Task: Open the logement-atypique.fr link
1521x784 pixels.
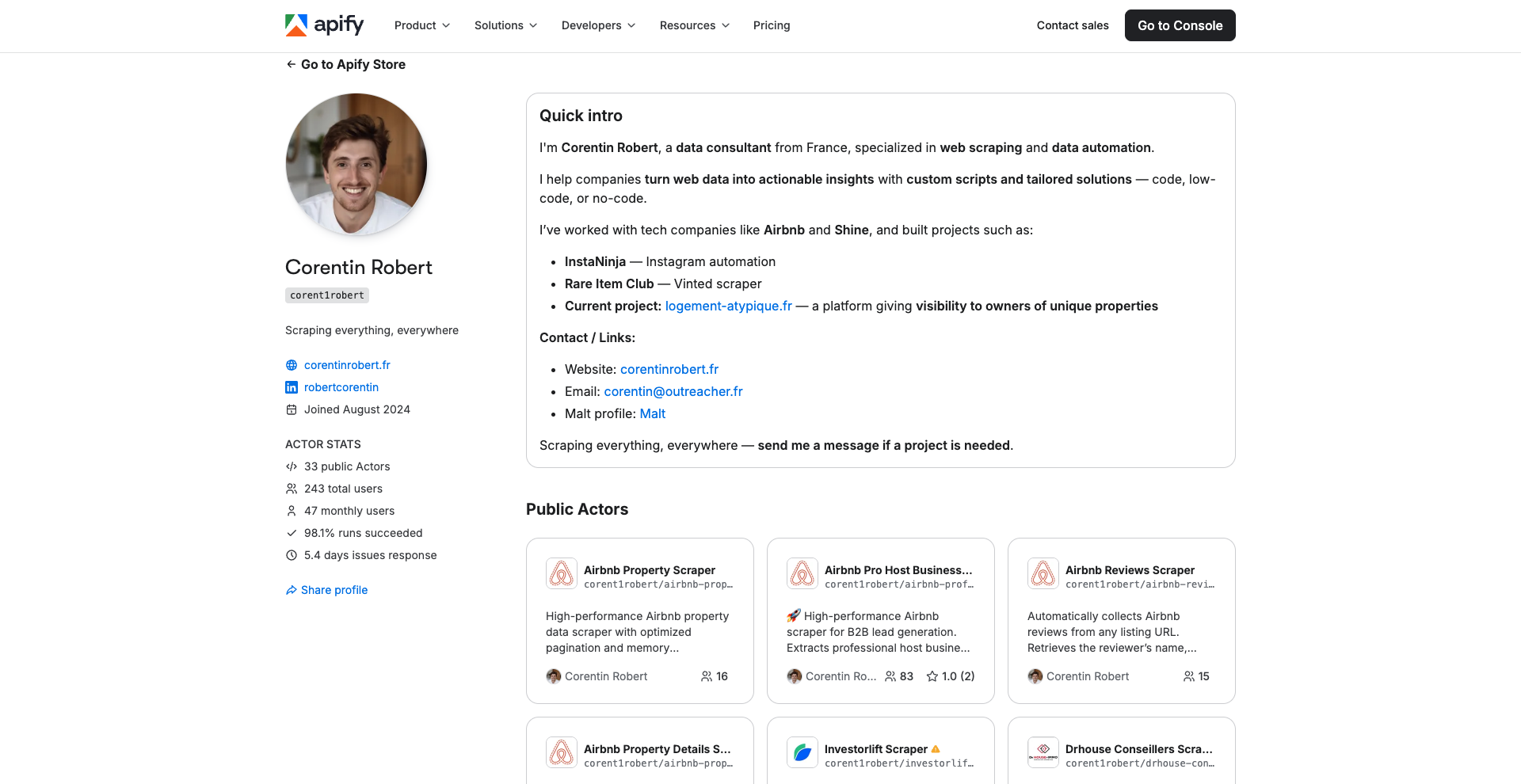Action: [729, 306]
